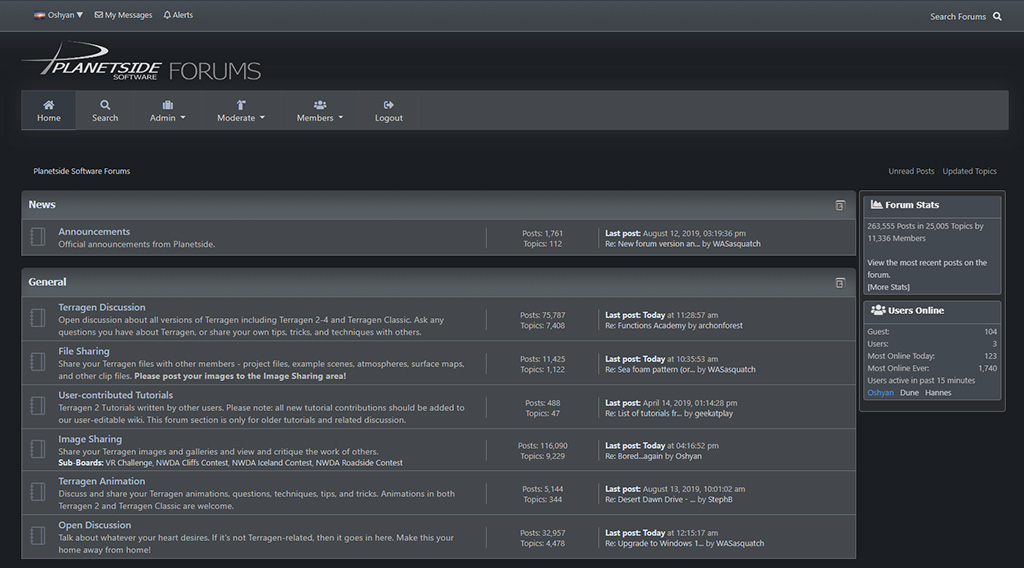Open the Open Discussion board

tap(95, 525)
